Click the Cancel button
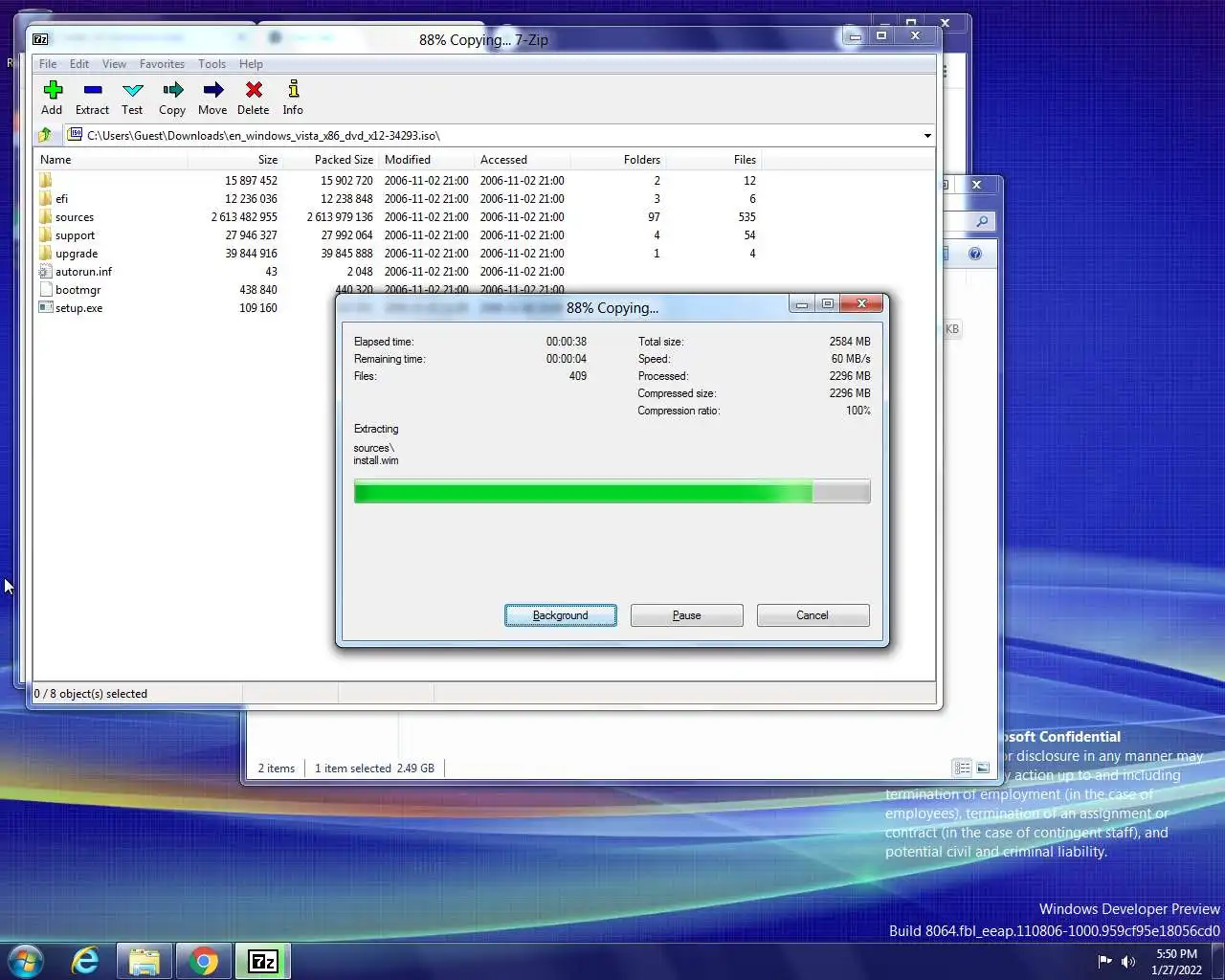This screenshot has width=1225, height=980. coord(813,615)
